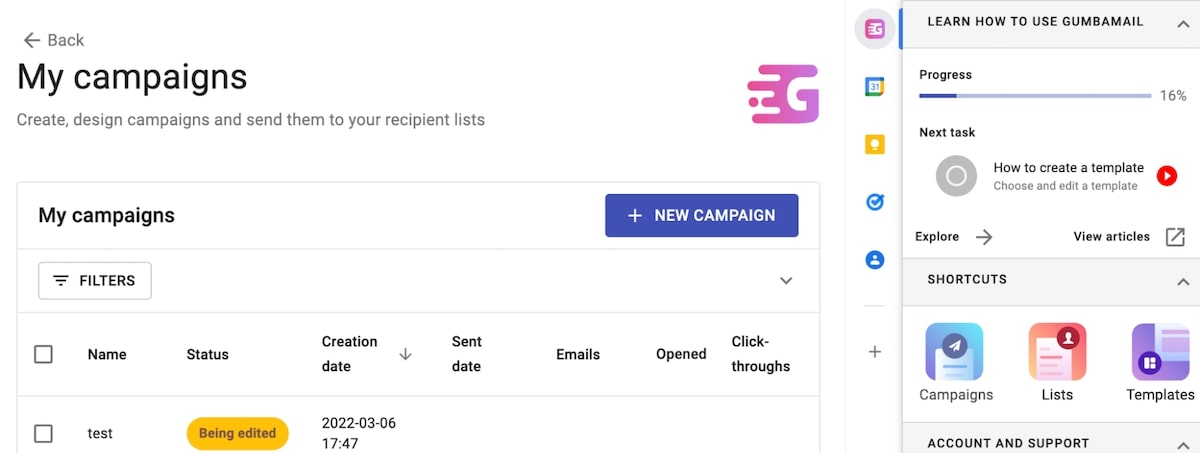Screen dimensions: 1200x453
Task: Tick the checkbox for the test campaign
Action: tap(43, 433)
